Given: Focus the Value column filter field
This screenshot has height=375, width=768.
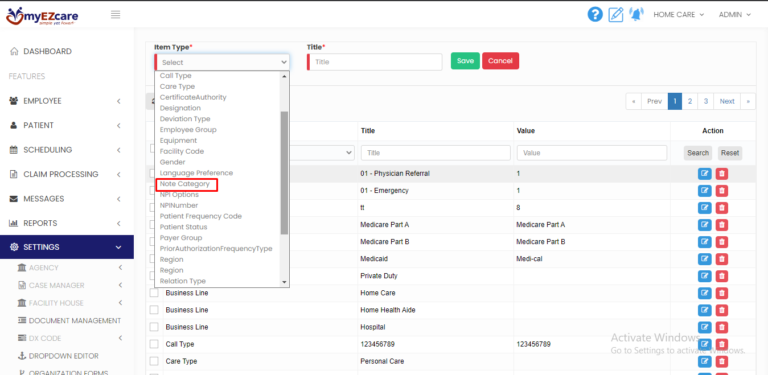Looking at the screenshot, I should pyautogui.click(x=592, y=153).
